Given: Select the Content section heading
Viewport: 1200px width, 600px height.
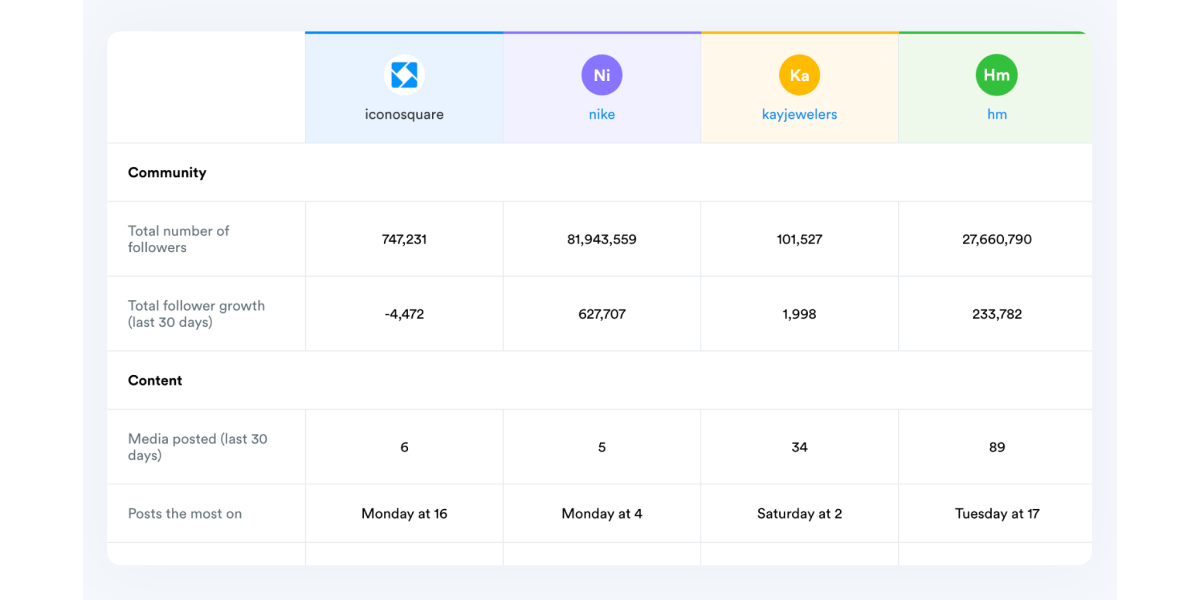Looking at the screenshot, I should point(155,380).
